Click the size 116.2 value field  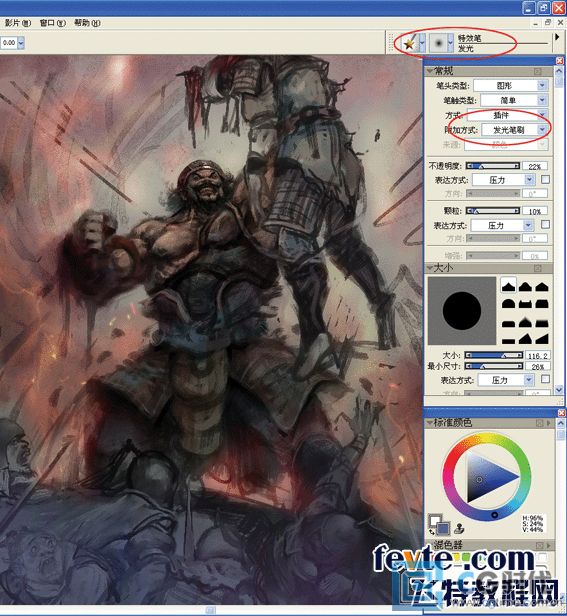tap(538, 356)
